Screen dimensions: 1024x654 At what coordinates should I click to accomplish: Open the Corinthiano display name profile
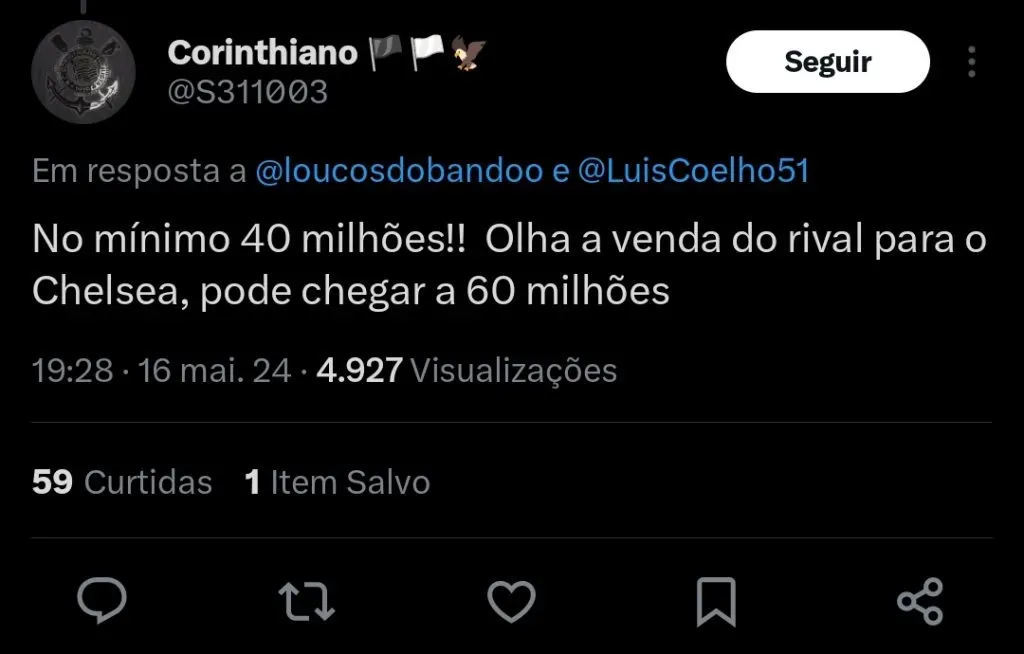[262, 52]
